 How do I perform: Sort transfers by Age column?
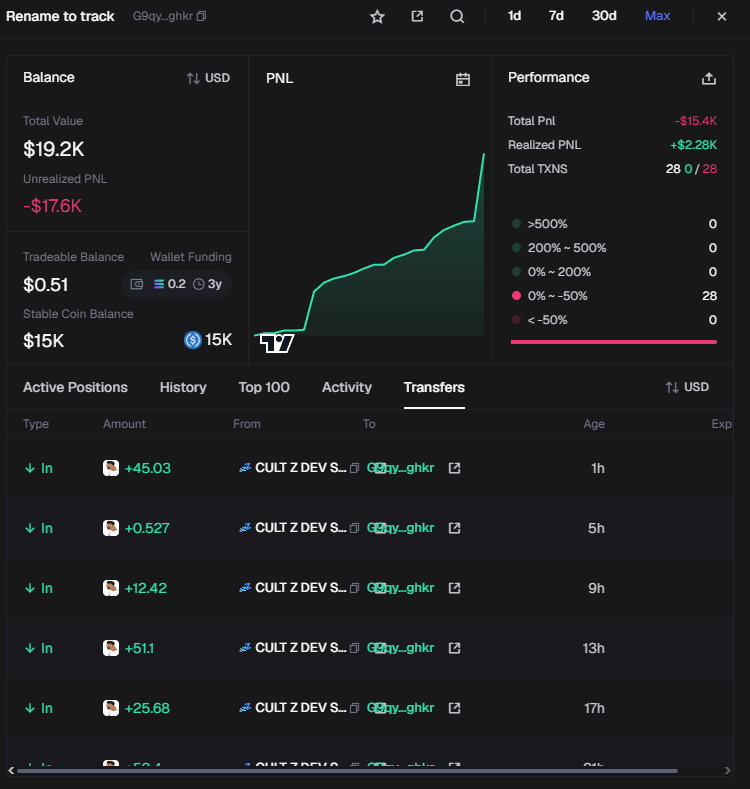[594, 424]
